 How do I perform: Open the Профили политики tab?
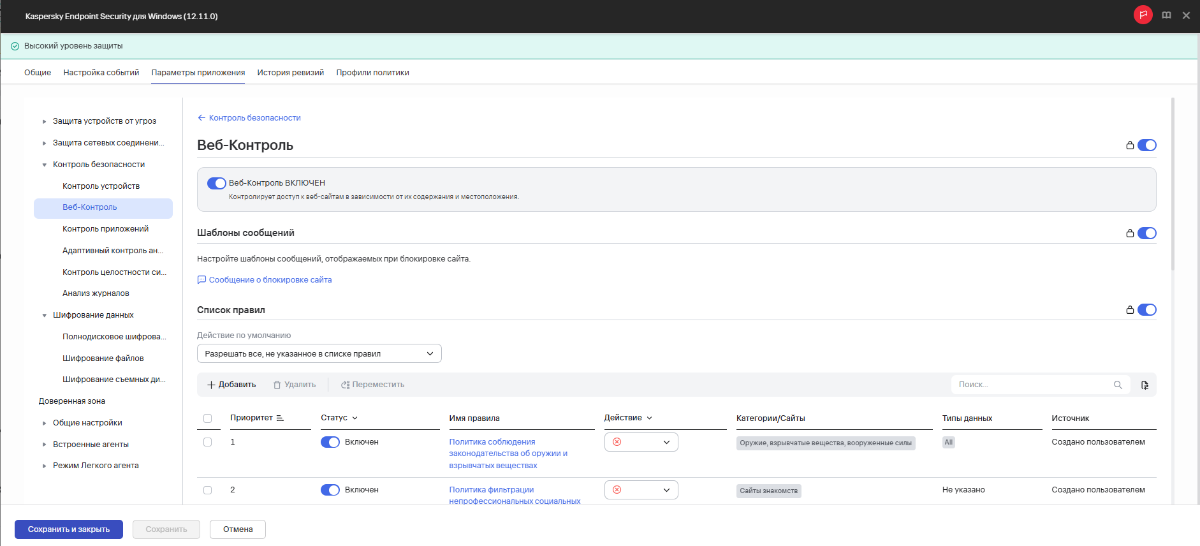tap(372, 73)
